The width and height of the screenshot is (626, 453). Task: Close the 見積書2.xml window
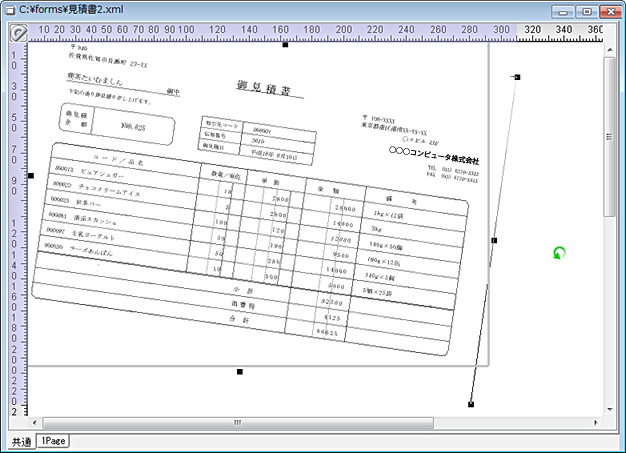pos(610,12)
